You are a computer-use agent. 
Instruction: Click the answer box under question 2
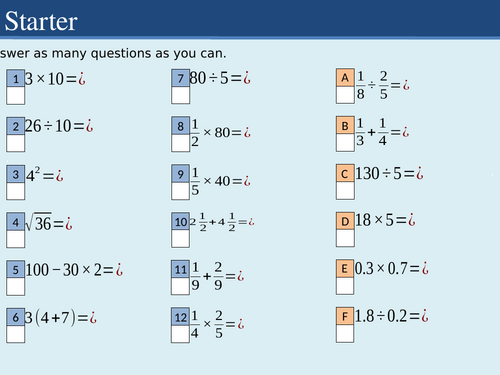click(x=16, y=143)
